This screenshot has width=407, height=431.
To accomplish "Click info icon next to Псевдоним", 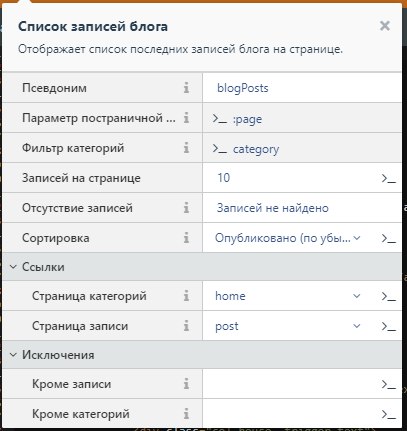I will tap(186, 88).
